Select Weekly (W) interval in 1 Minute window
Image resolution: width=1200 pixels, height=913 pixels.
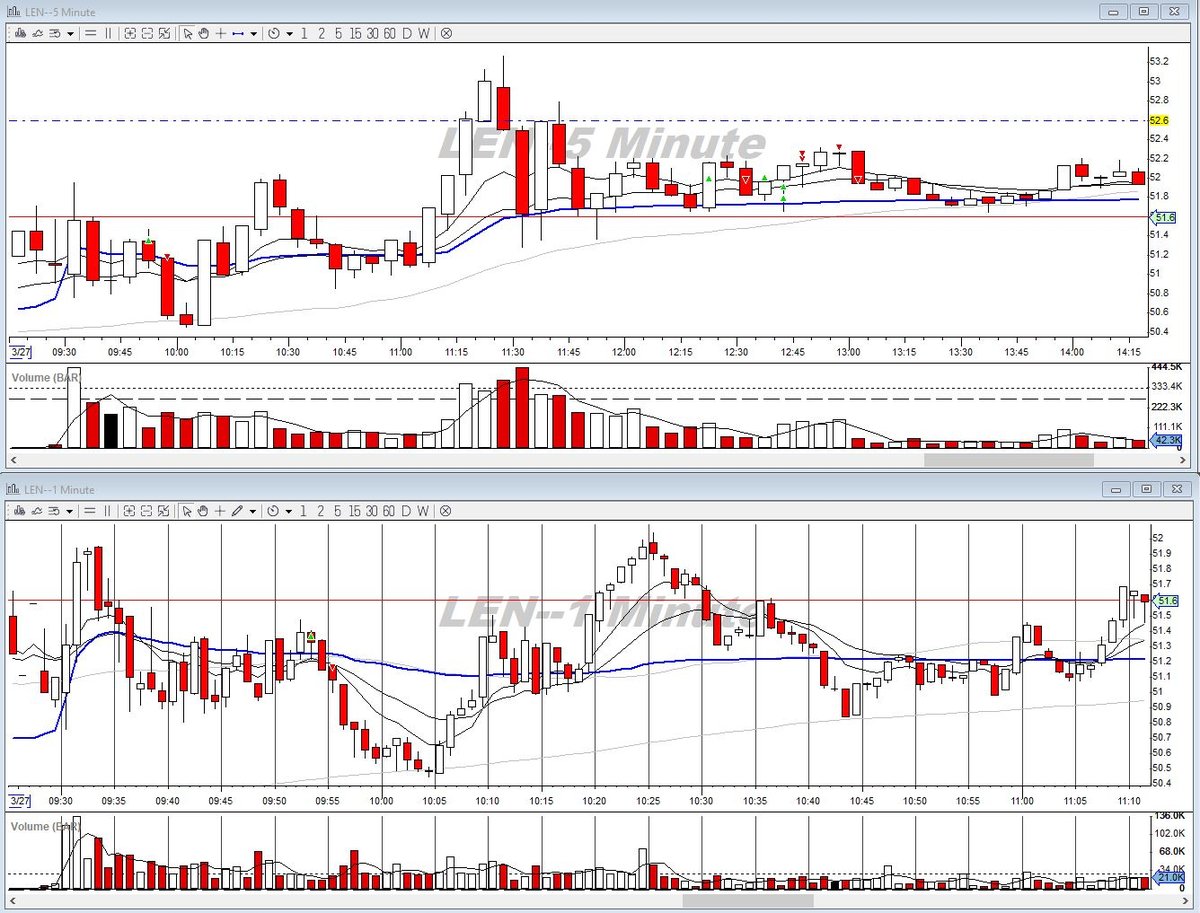(x=424, y=511)
